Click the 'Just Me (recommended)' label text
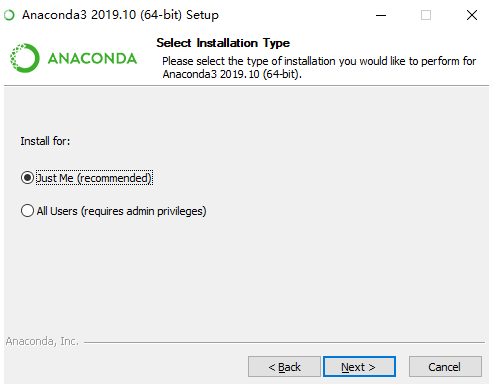The height and width of the screenshot is (384, 489). click(94, 178)
